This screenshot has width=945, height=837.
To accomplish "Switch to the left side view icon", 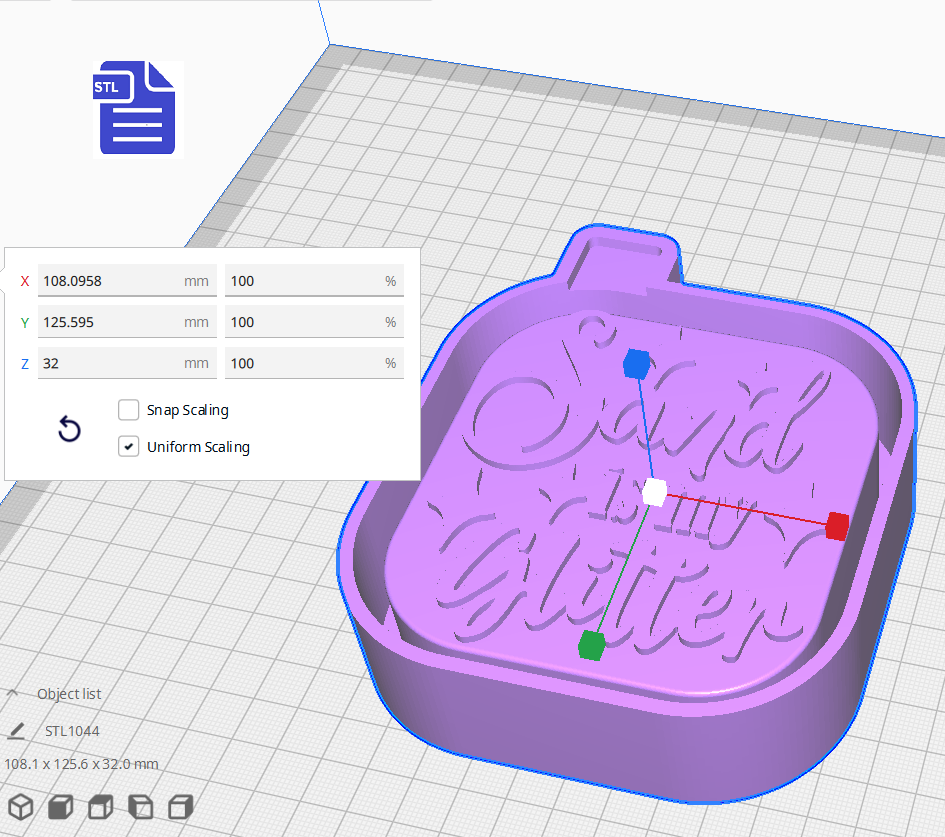I will click(x=140, y=806).
